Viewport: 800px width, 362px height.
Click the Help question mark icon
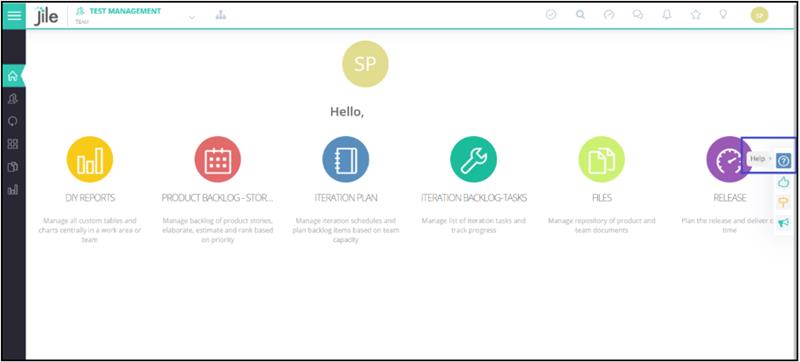[x=784, y=161]
